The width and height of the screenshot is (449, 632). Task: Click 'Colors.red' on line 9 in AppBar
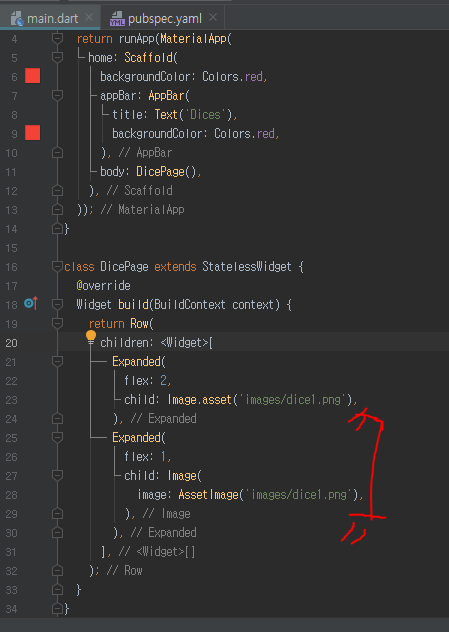click(245, 133)
